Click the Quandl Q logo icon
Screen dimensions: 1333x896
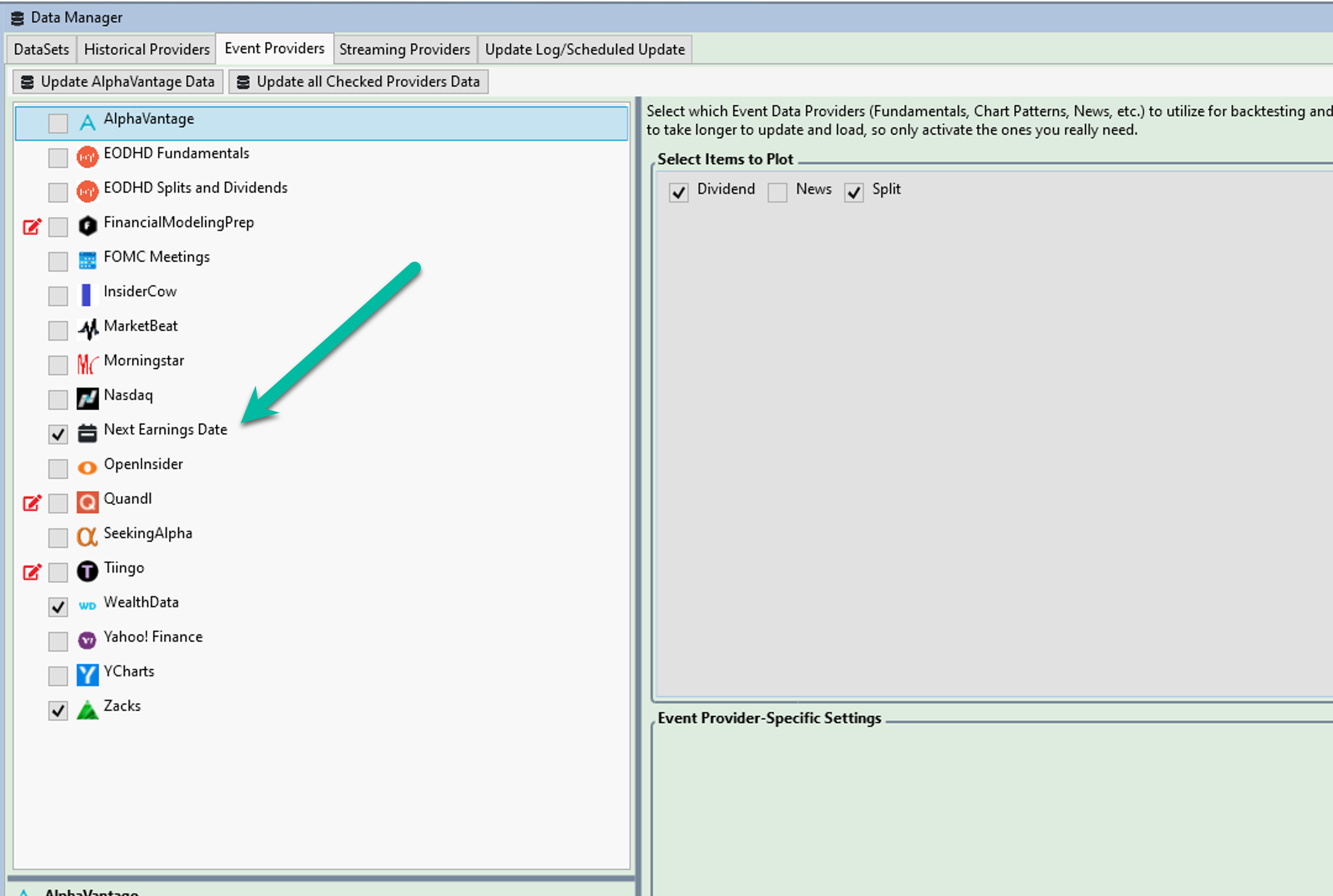(x=88, y=502)
